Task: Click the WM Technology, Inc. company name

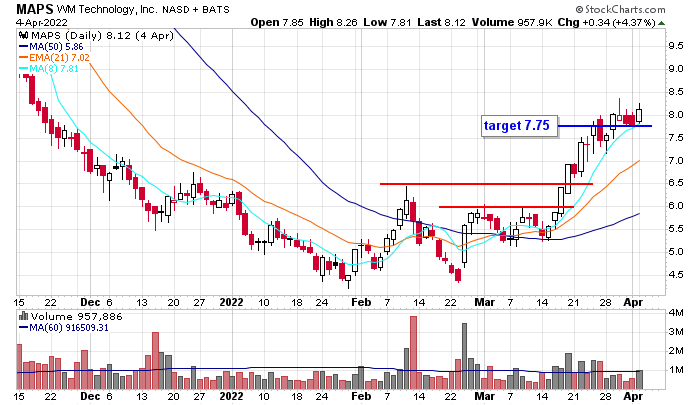Action: tap(107, 9)
